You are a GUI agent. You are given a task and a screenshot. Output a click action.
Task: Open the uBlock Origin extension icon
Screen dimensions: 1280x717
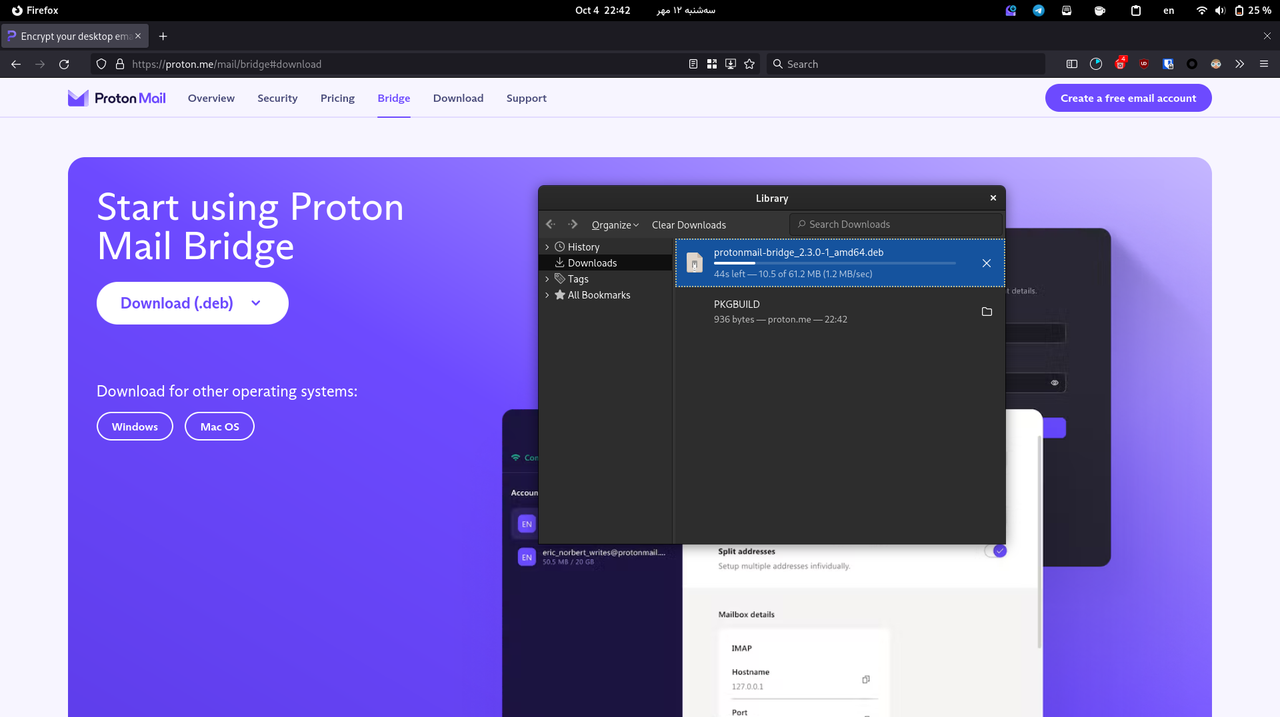click(x=1144, y=64)
